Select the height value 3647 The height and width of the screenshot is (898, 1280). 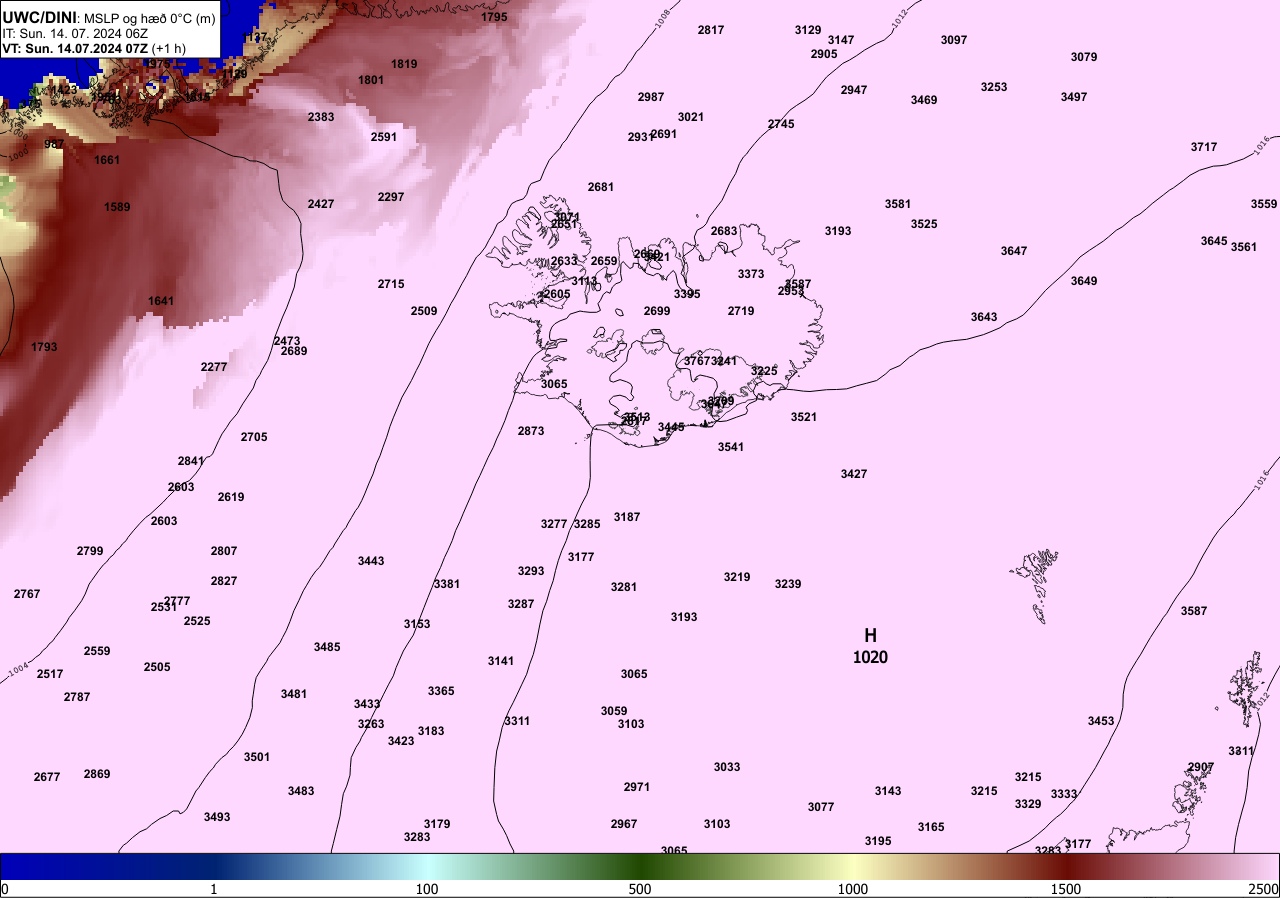(x=1014, y=251)
